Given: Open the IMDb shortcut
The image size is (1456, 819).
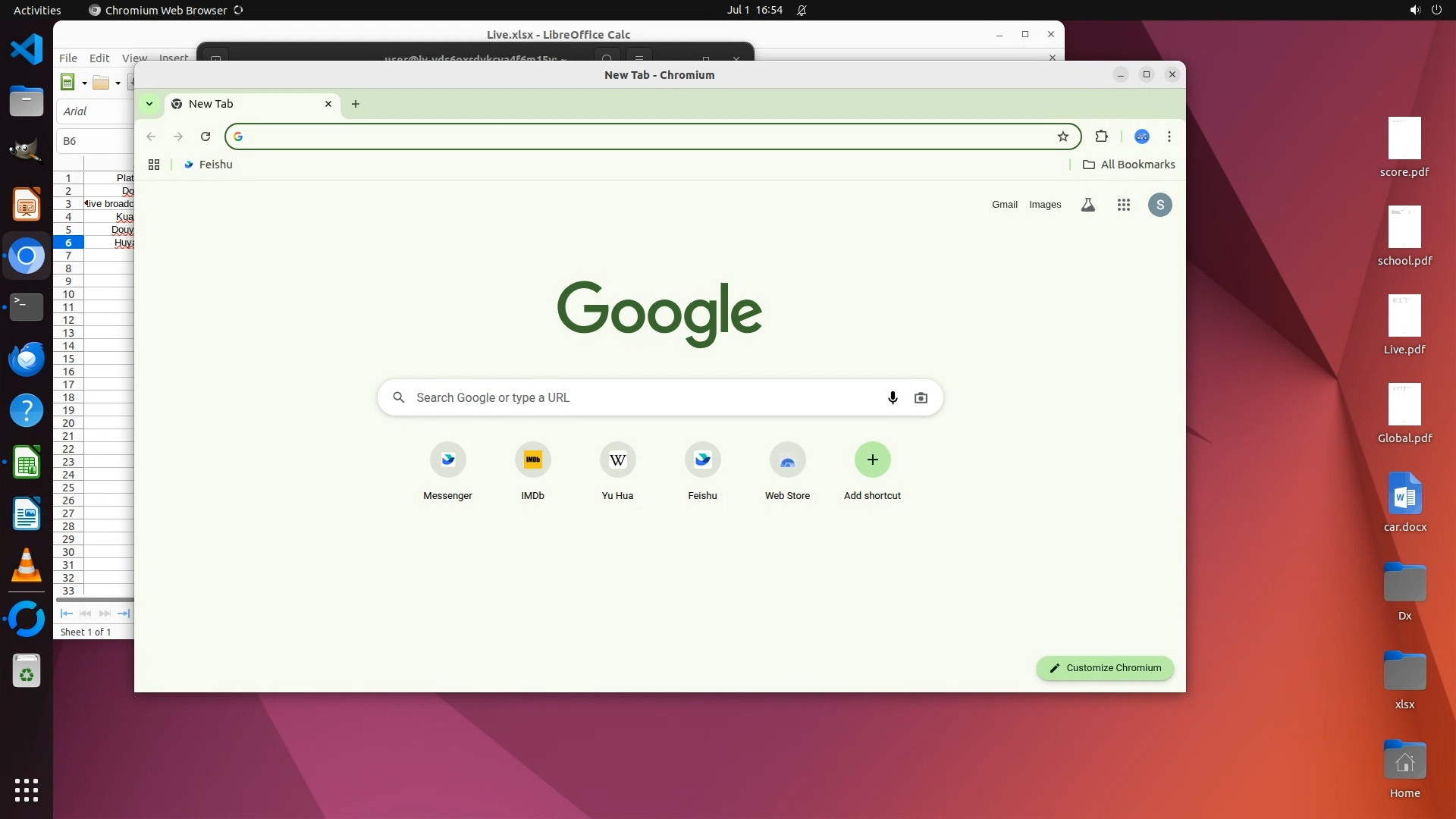Looking at the screenshot, I should click(532, 460).
